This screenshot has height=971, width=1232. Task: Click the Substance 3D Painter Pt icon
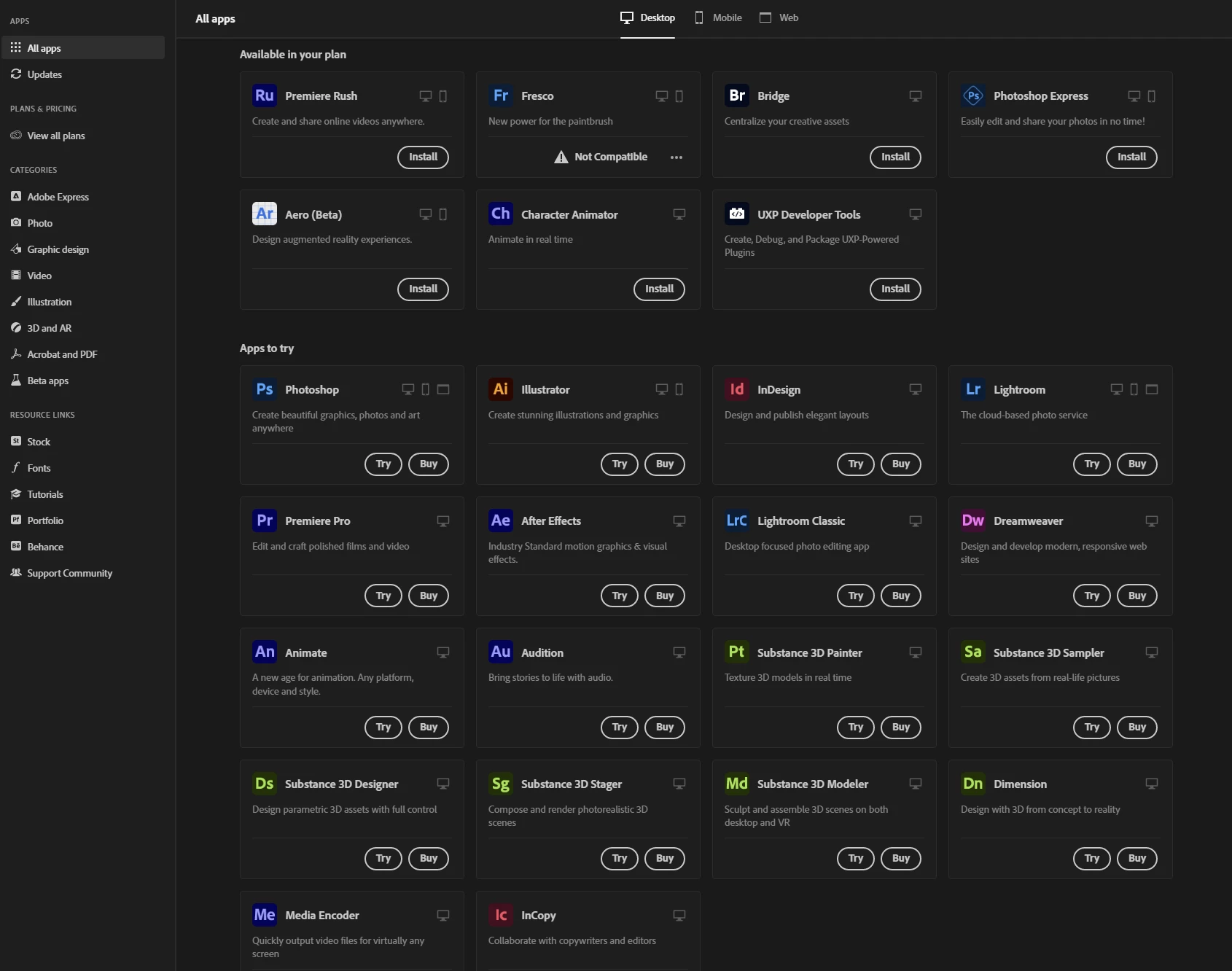(737, 652)
